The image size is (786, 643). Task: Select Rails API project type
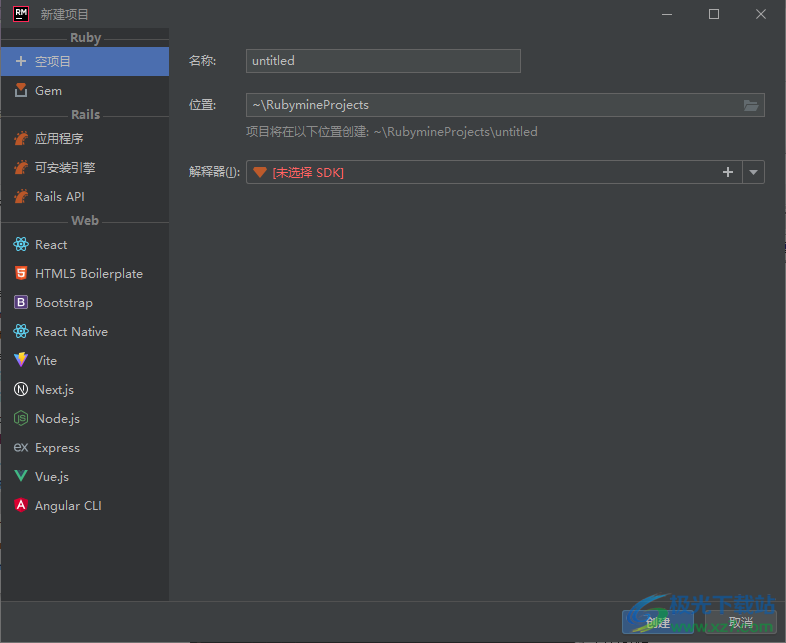(60, 197)
